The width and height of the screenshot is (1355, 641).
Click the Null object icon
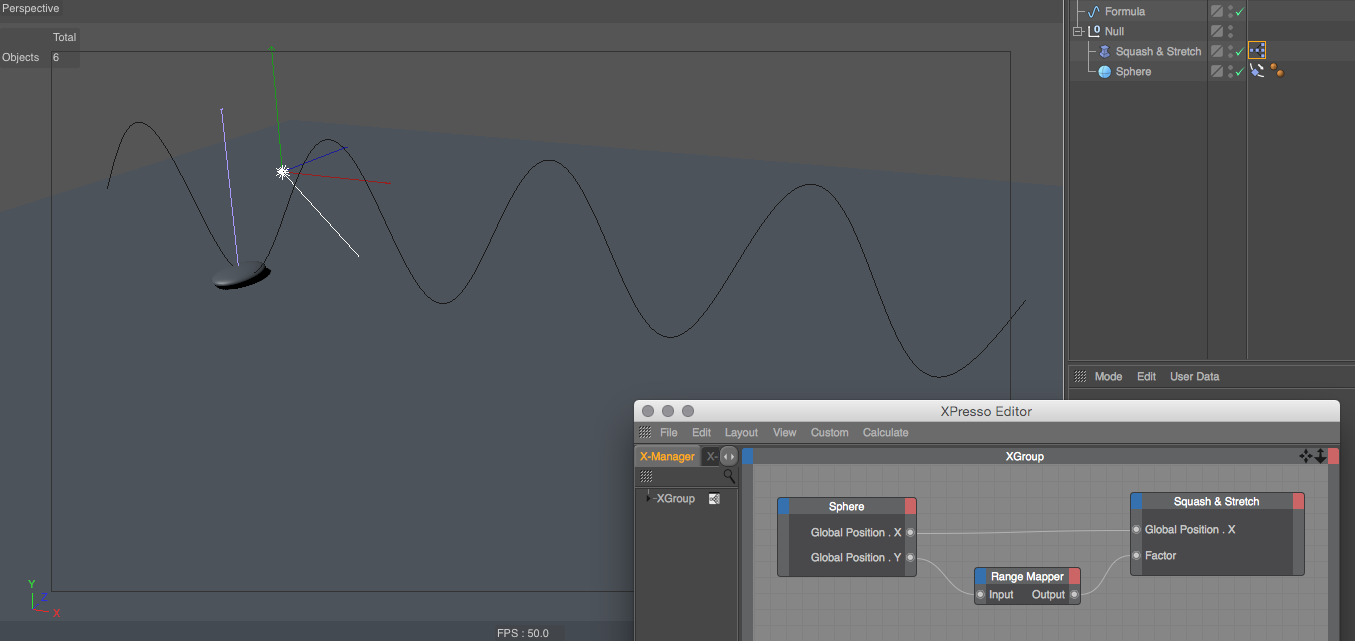[1094, 31]
